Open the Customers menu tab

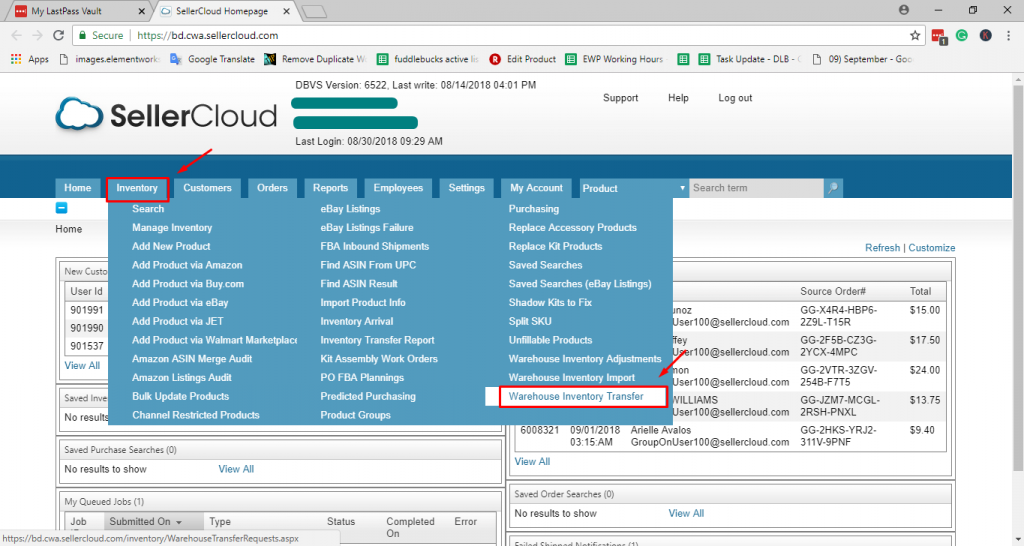point(207,188)
